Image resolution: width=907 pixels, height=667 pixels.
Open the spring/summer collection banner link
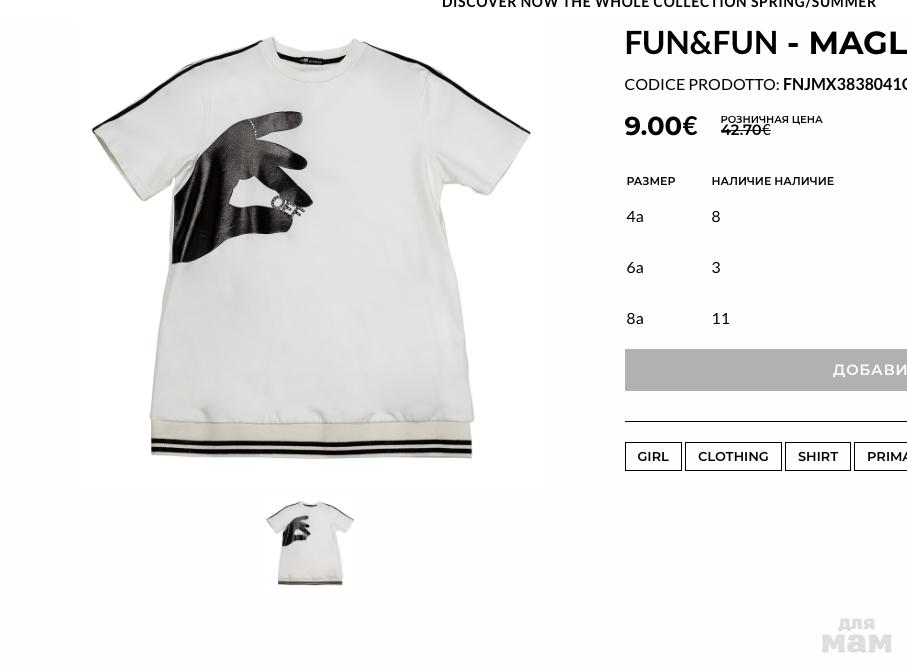point(659,3)
